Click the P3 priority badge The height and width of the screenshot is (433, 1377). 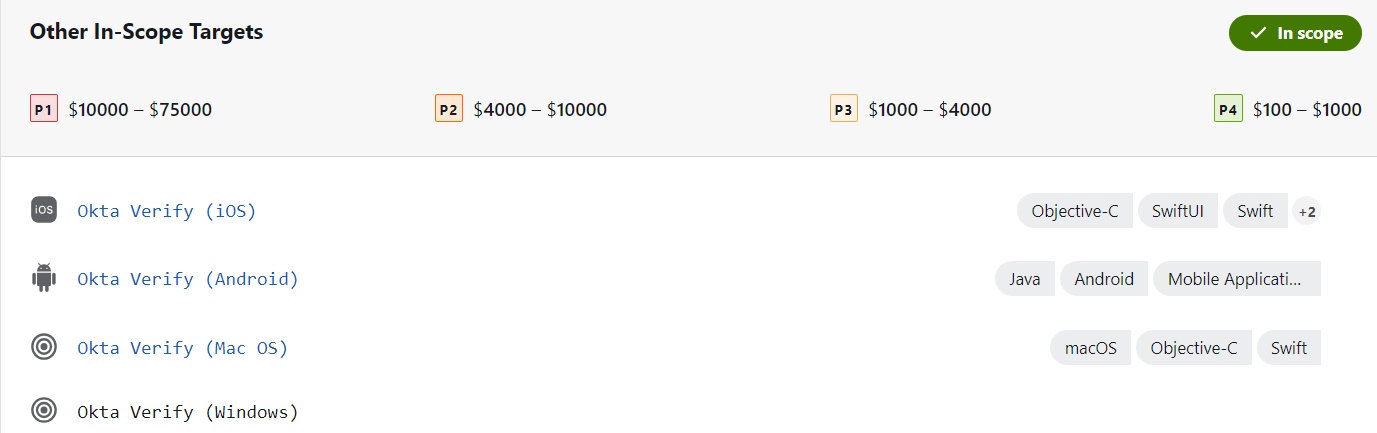click(x=844, y=109)
